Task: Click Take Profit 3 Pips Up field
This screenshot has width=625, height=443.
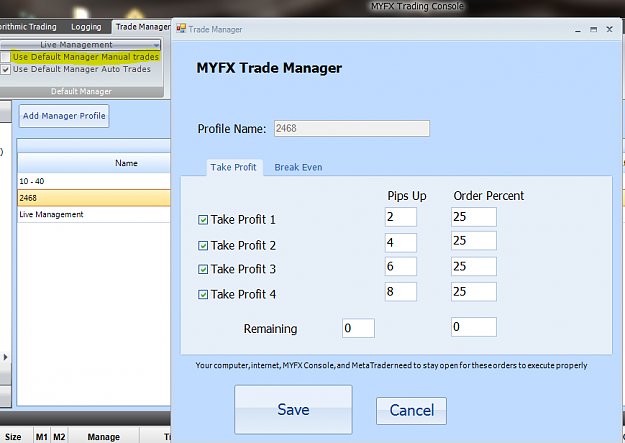Action: pos(401,266)
